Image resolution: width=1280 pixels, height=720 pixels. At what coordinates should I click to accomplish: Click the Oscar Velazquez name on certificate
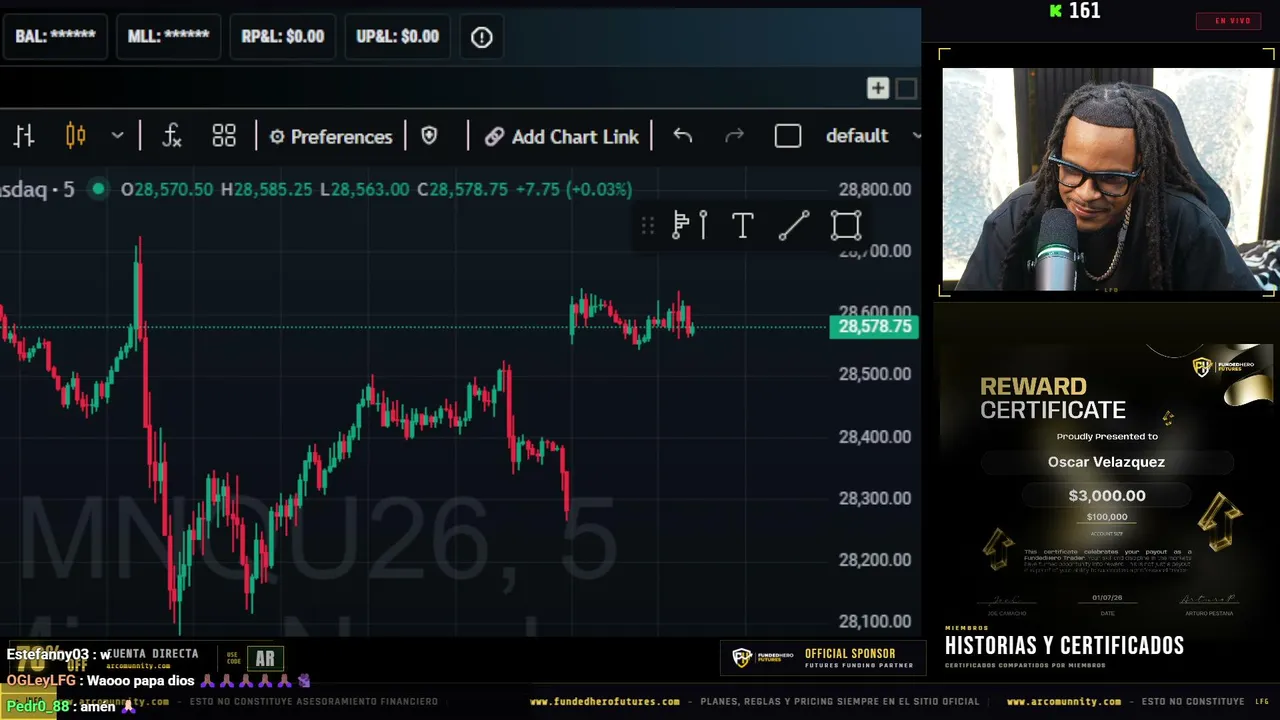pyautogui.click(x=1106, y=462)
